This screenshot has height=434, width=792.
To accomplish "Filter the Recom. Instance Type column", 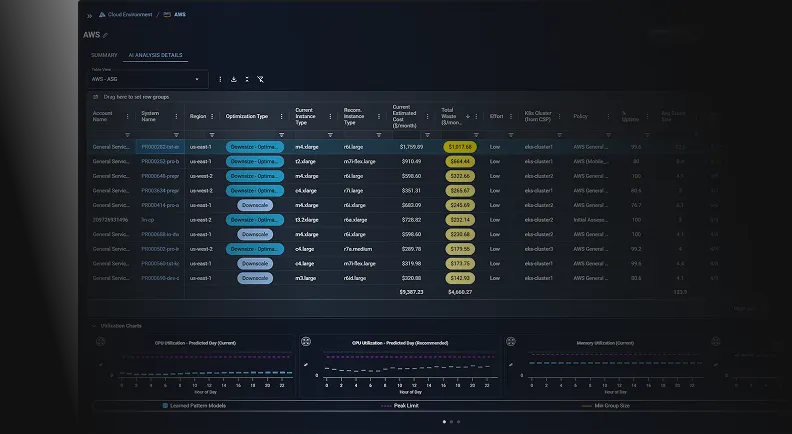I will pyautogui.click(x=379, y=135).
